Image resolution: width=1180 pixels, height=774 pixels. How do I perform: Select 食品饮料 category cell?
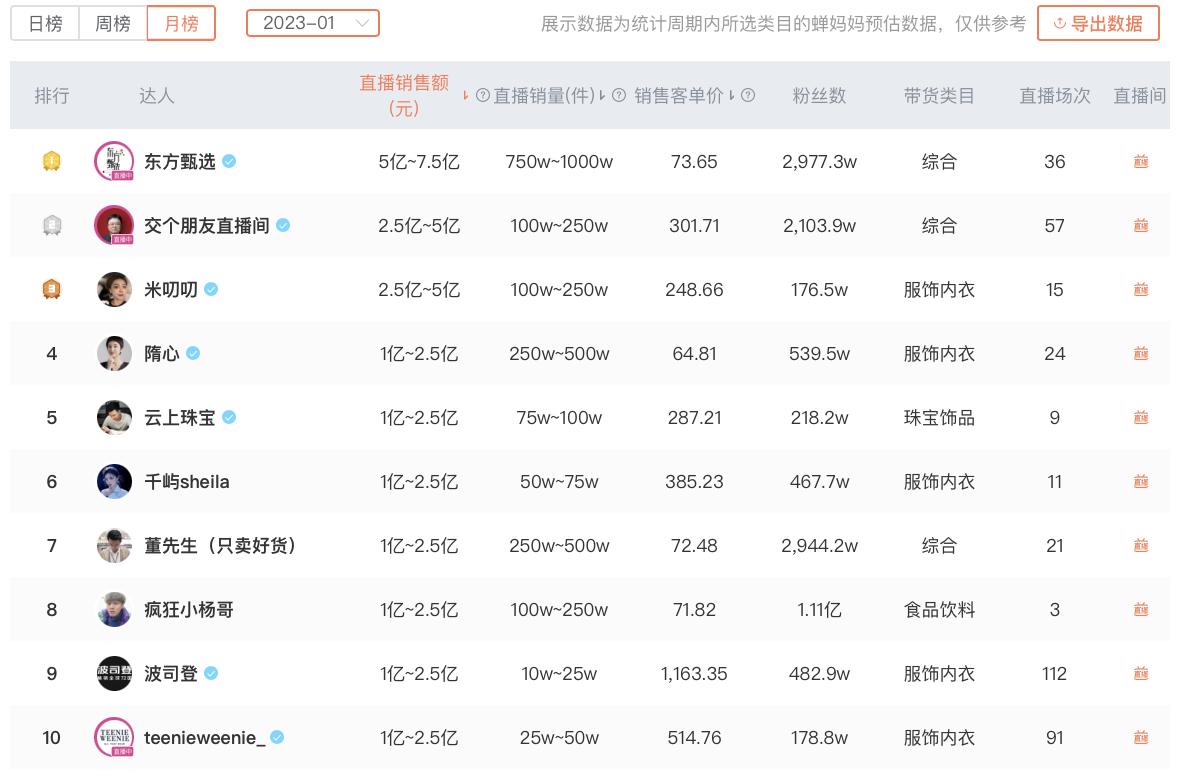(x=939, y=609)
